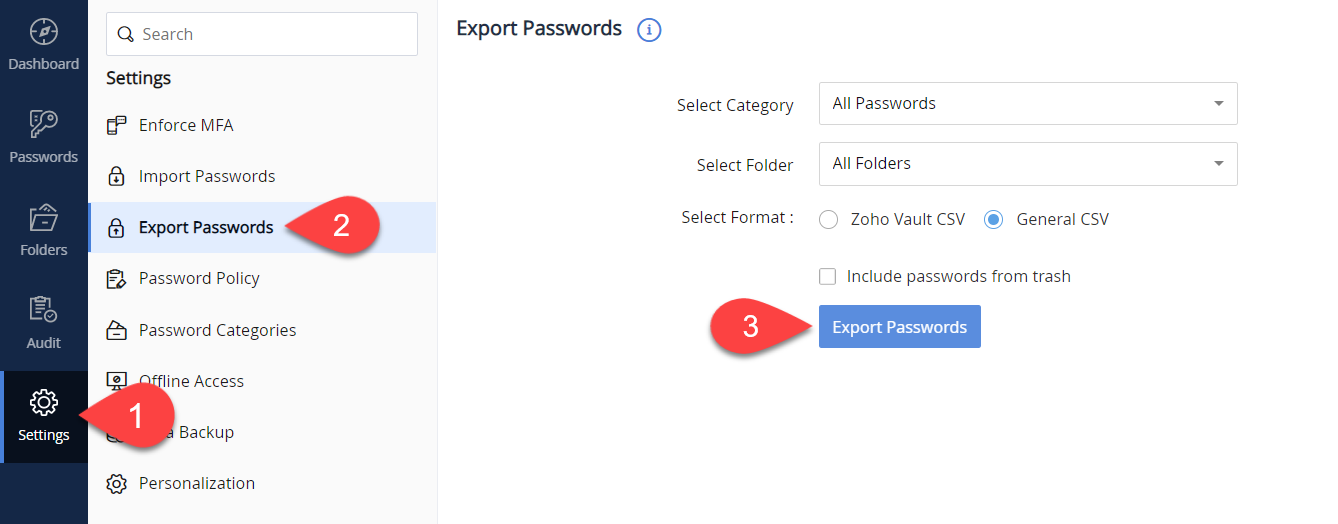Viewport: 1338px width, 524px height.
Task: Open the Audit clipboard icon
Action: [43, 310]
